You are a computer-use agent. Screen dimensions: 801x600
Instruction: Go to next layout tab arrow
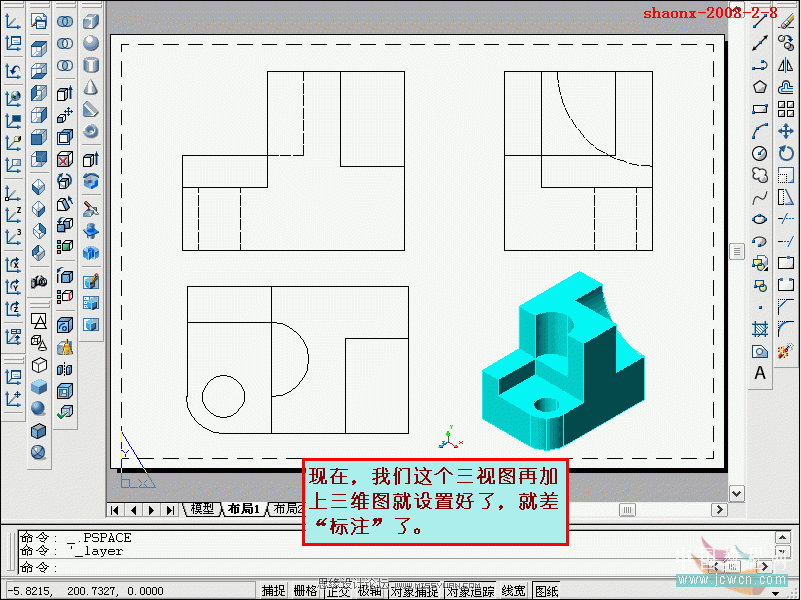coord(151,510)
